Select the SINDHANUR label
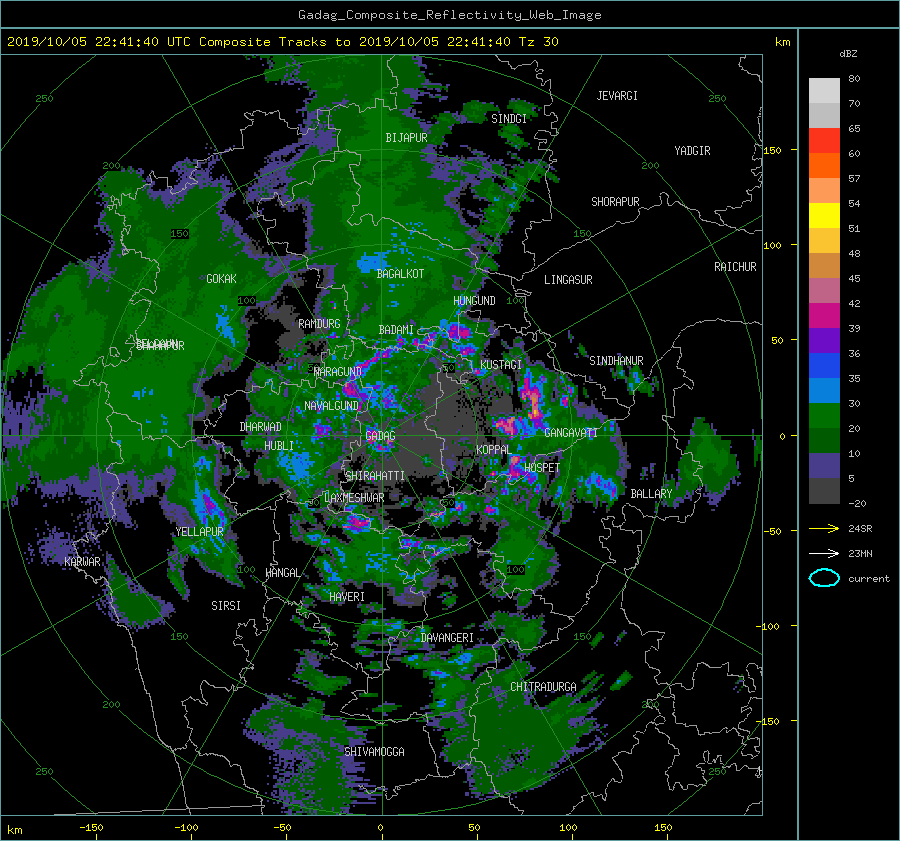Screen dimensions: 900x841 pyautogui.click(x=616, y=361)
